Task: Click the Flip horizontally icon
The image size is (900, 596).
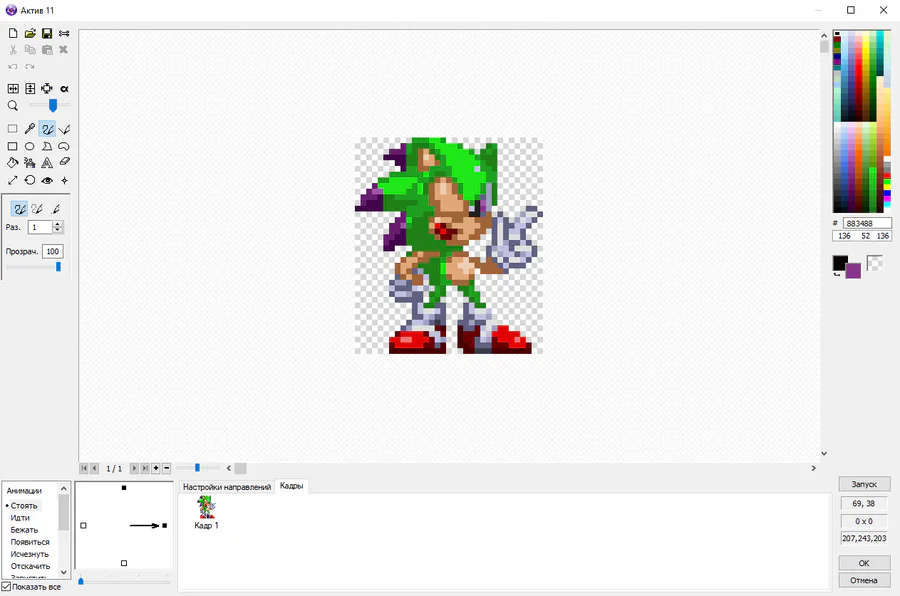Action: [13, 88]
